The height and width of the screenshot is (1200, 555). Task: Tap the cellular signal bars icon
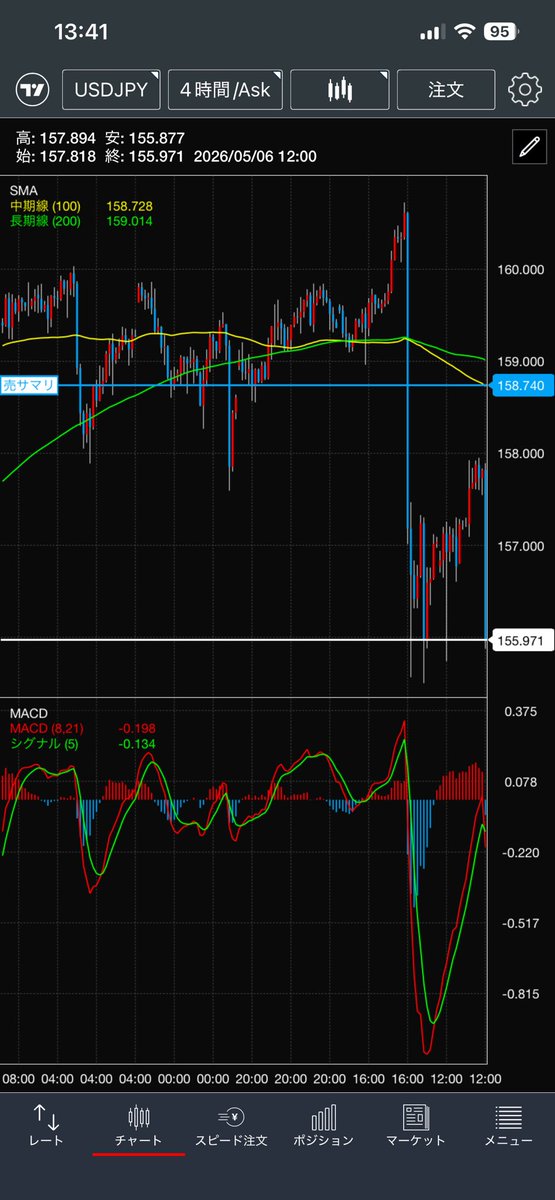coord(431,32)
